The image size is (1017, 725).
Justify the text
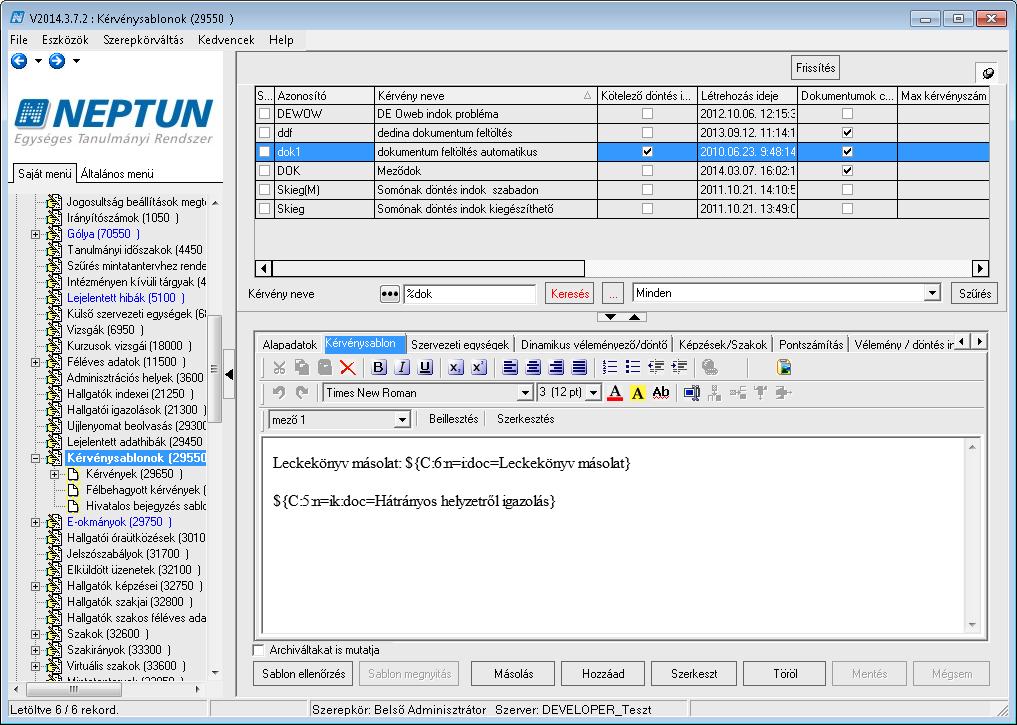tap(579, 368)
